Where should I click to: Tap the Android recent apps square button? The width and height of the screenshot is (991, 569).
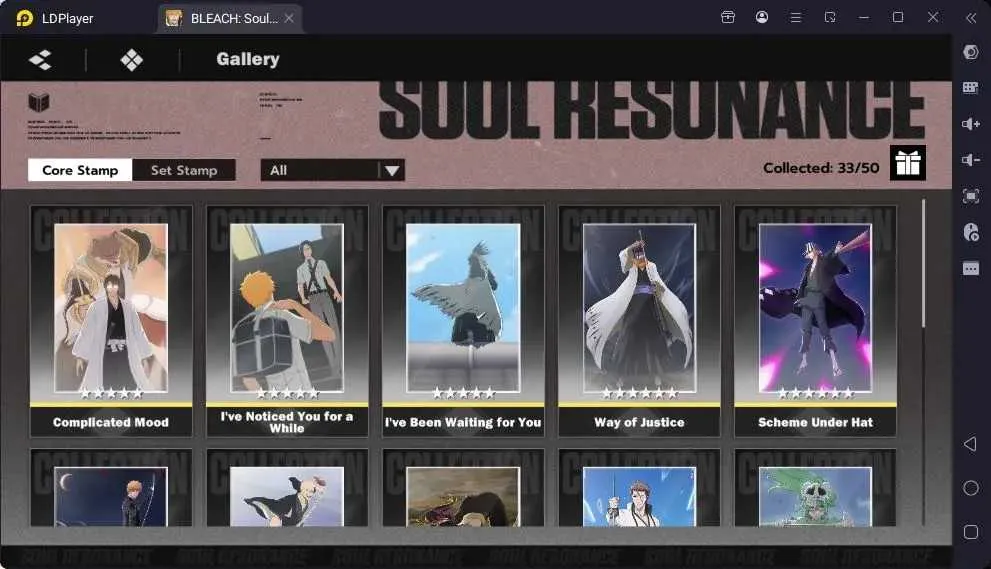pos(971,532)
